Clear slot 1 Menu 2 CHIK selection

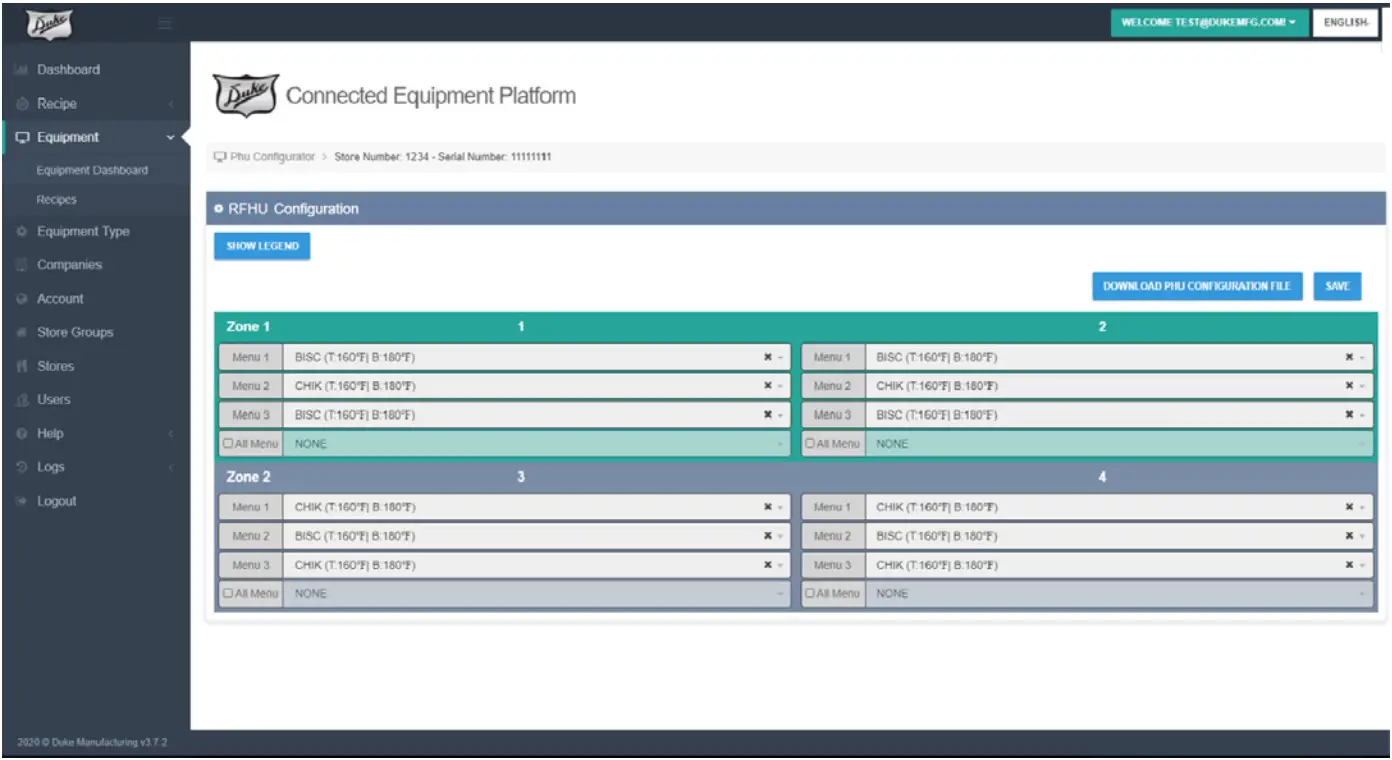point(767,386)
